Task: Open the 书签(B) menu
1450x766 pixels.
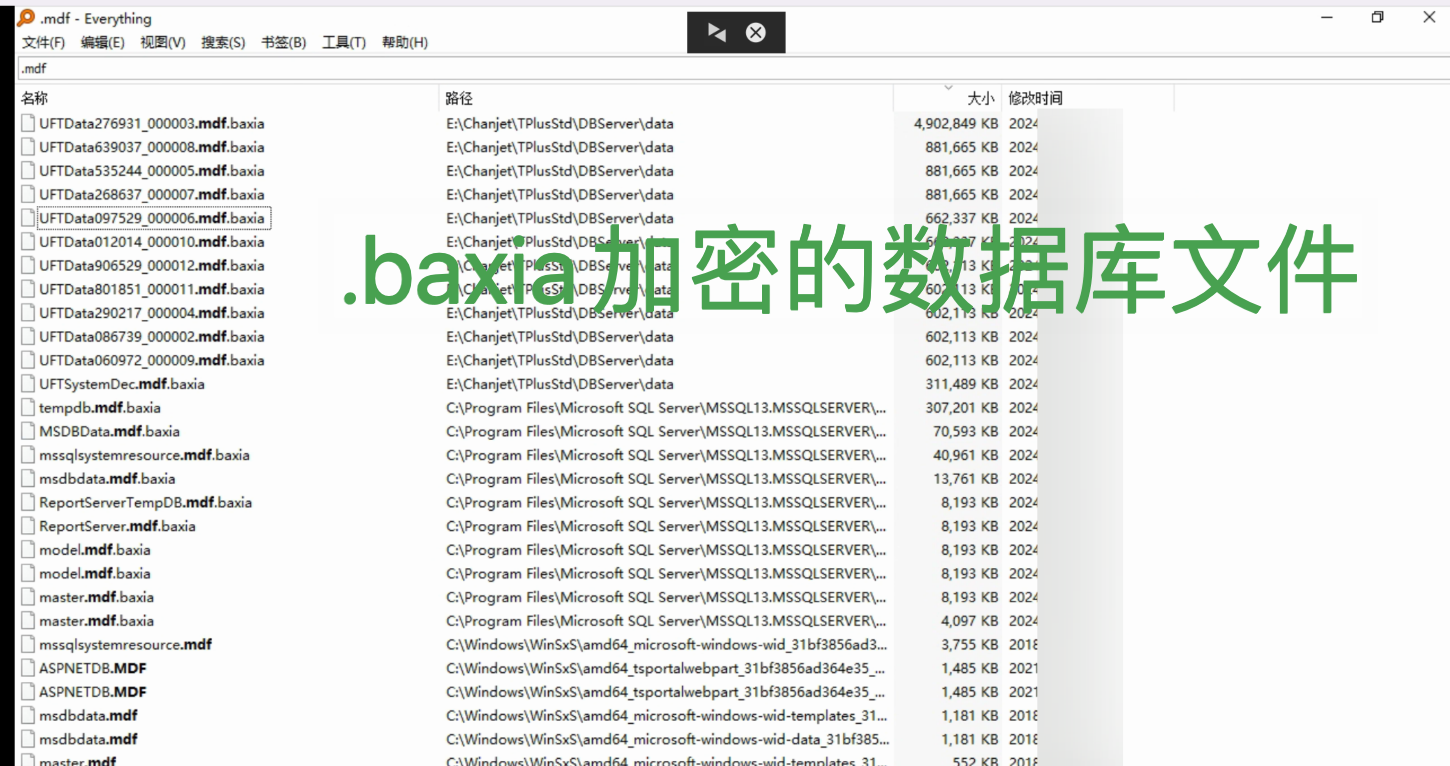Action: [x=284, y=43]
